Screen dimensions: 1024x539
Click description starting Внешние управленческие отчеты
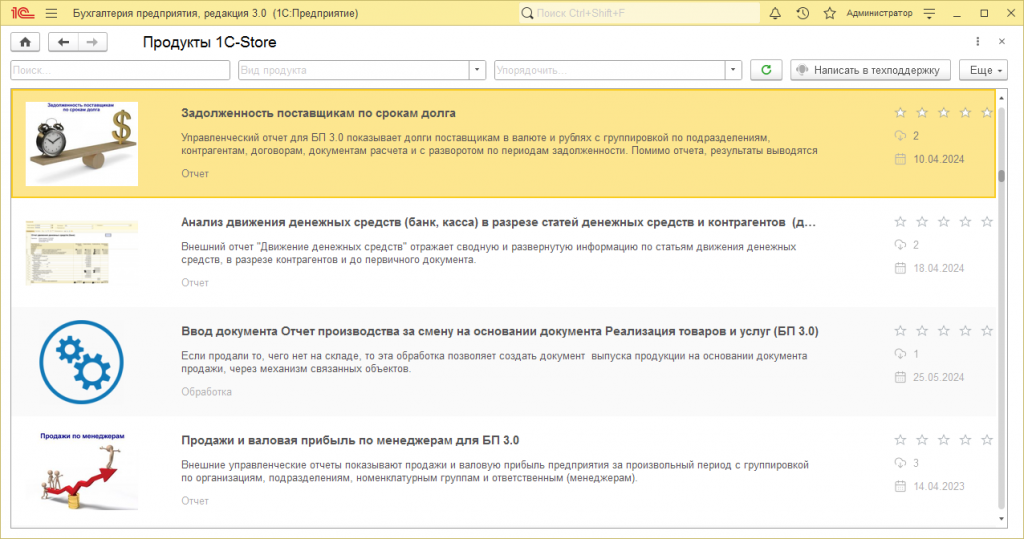click(495, 472)
